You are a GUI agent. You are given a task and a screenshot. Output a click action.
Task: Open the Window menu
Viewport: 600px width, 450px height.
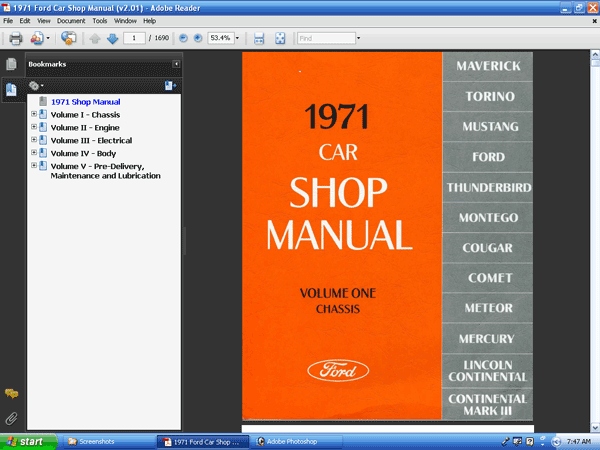coord(125,21)
